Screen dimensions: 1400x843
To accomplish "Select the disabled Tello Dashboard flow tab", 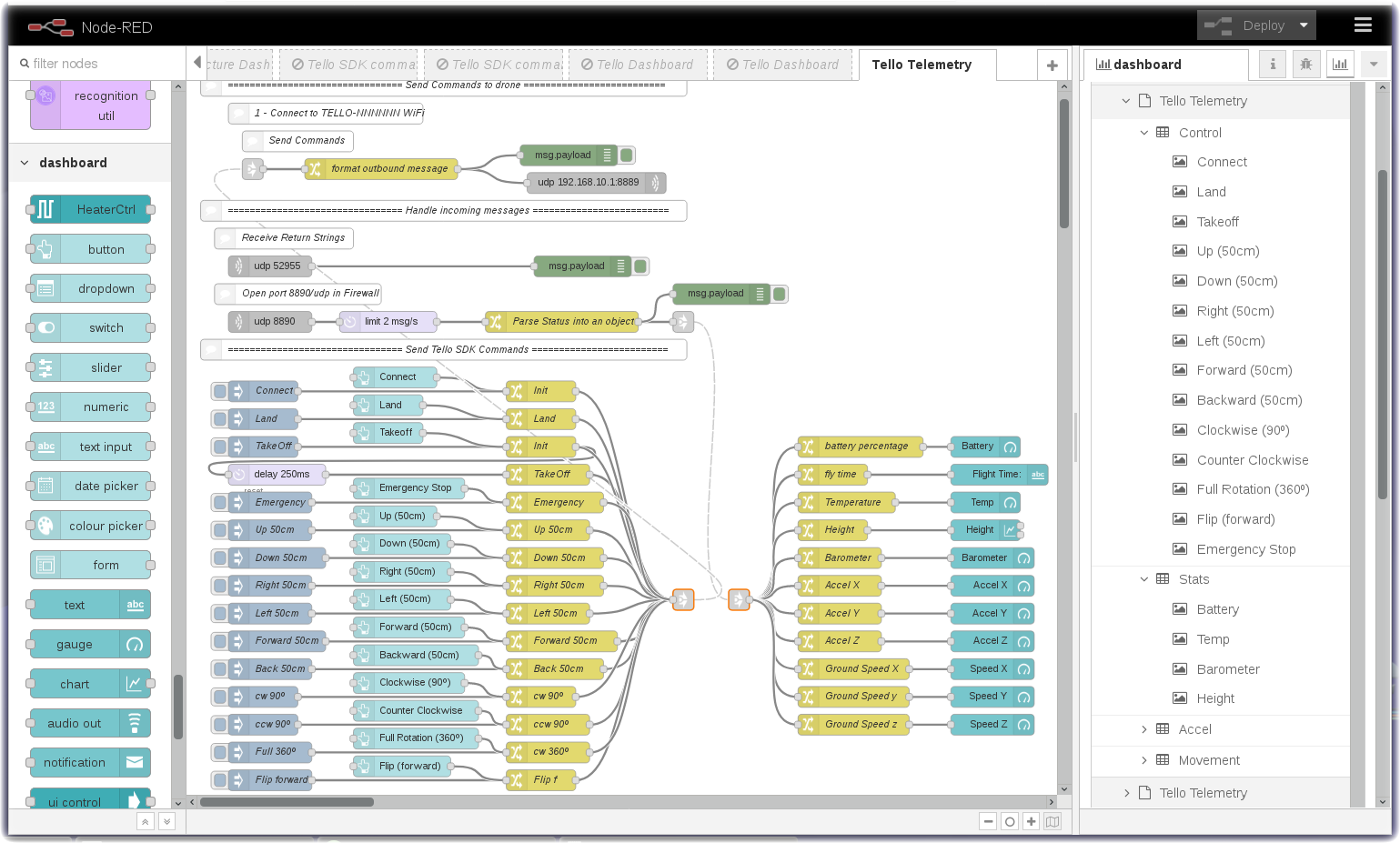I will tap(637, 65).
